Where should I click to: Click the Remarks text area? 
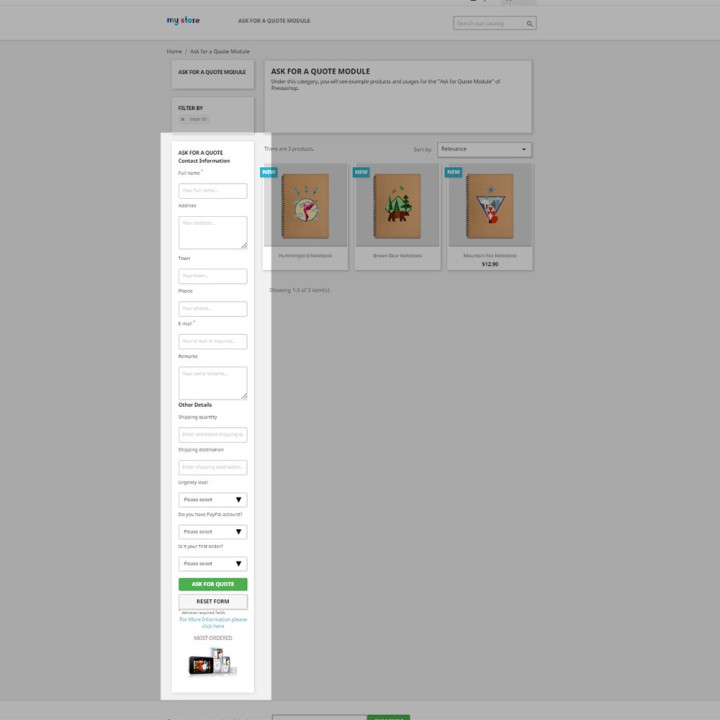(213, 383)
